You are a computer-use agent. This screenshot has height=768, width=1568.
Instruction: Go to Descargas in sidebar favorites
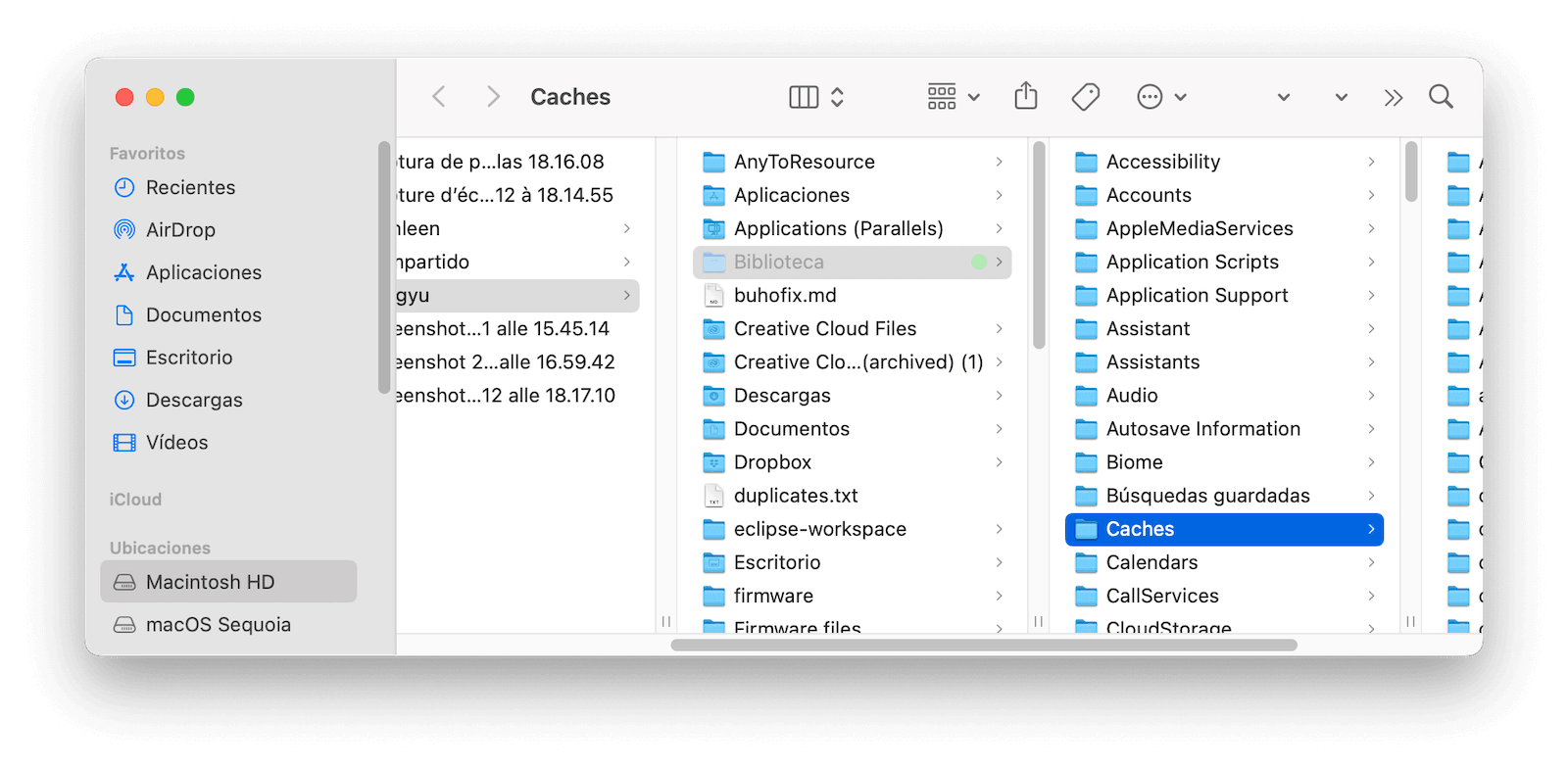[194, 400]
